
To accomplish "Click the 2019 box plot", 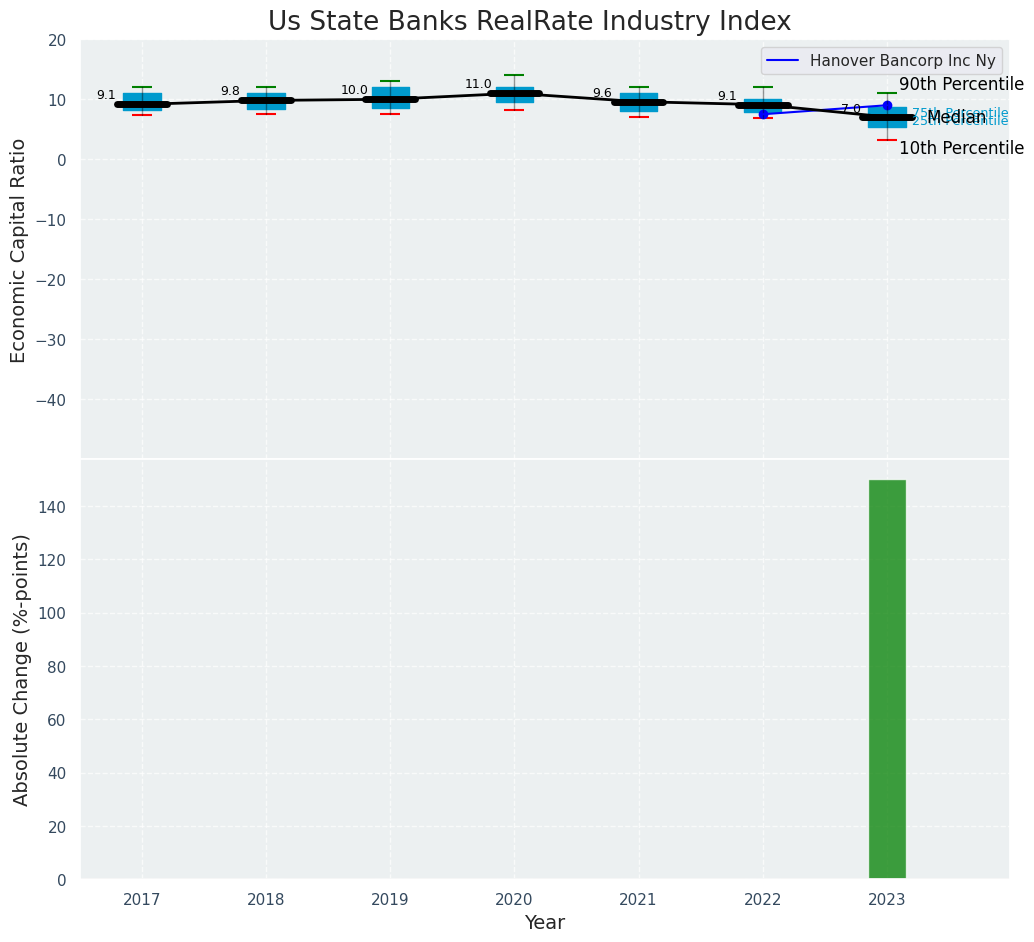I will click(x=390, y=98).
